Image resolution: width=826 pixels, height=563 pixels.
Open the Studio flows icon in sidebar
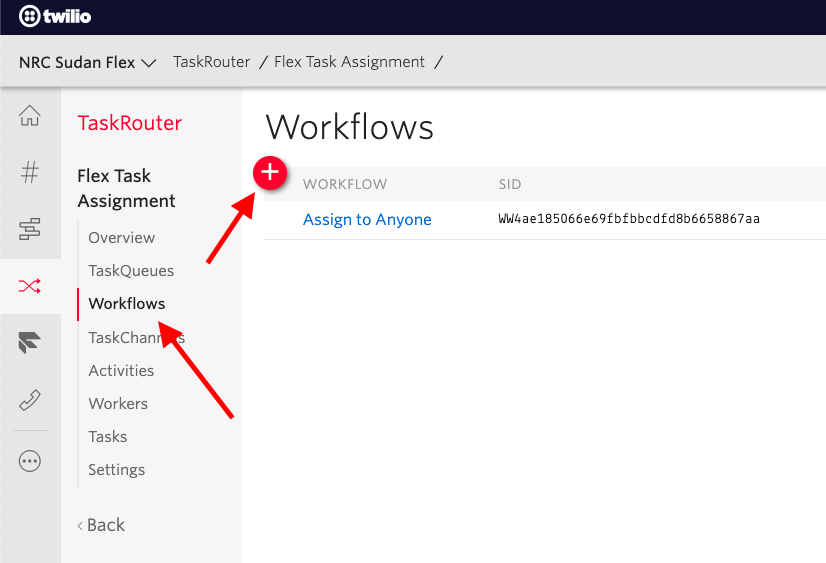click(x=30, y=229)
